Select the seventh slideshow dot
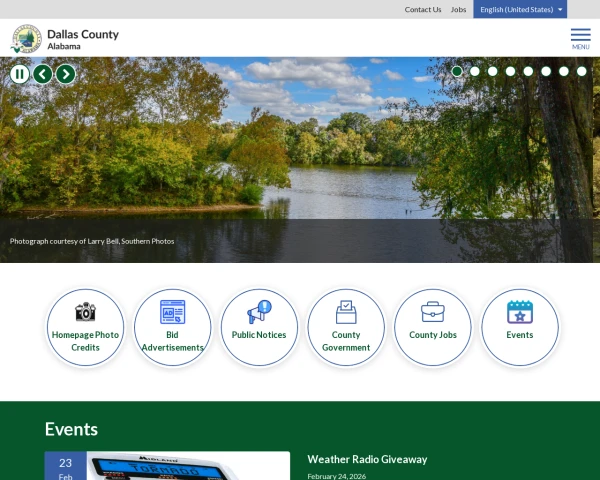The width and height of the screenshot is (600, 480). (x=564, y=71)
